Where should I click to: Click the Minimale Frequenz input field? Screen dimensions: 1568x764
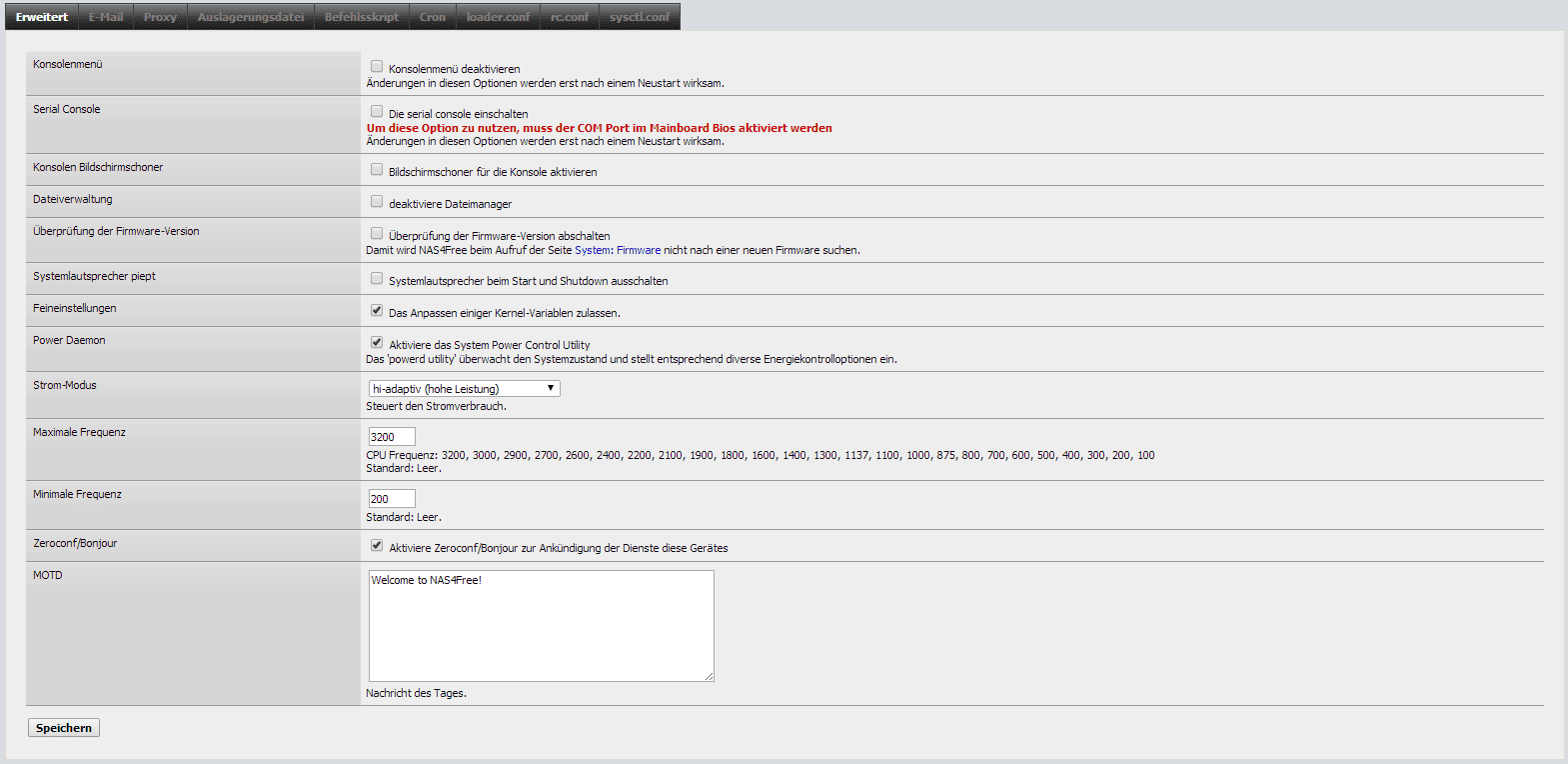pos(392,499)
